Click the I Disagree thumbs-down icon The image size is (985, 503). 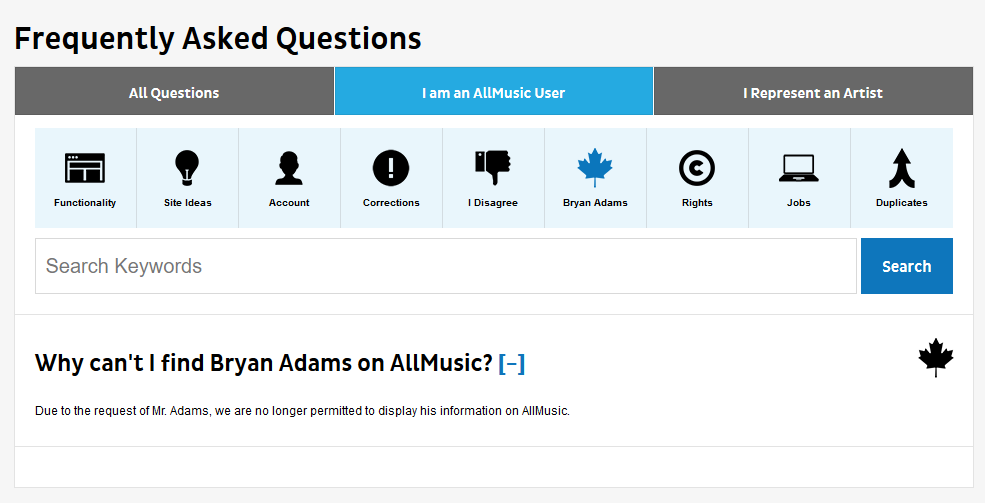493,167
